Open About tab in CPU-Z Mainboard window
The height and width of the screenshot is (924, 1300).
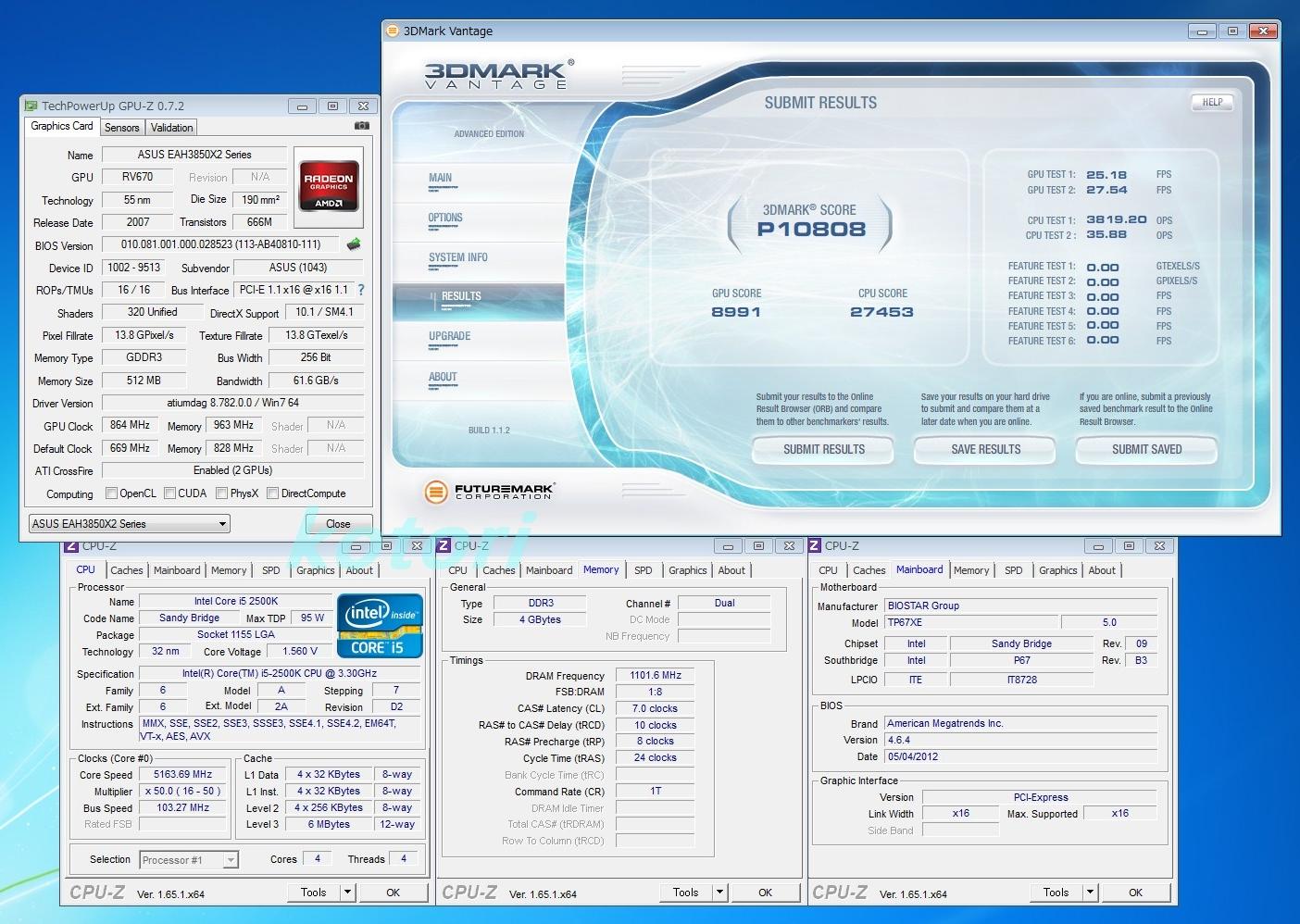coord(1102,570)
